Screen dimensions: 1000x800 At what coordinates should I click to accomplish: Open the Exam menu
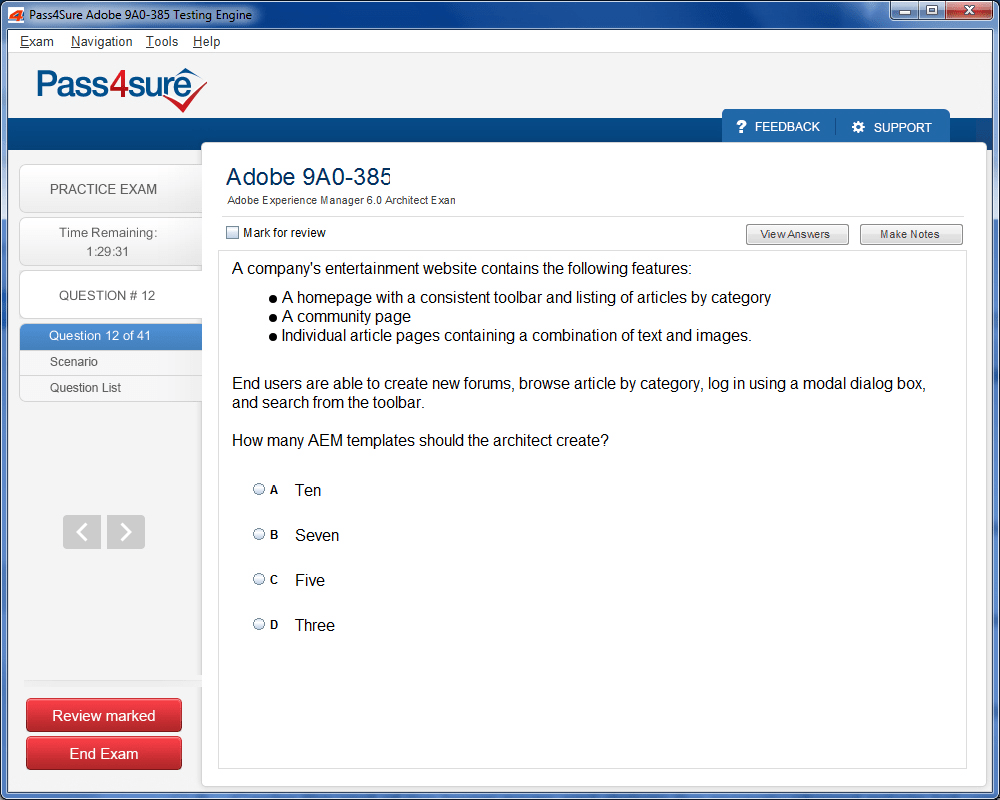(36, 41)
